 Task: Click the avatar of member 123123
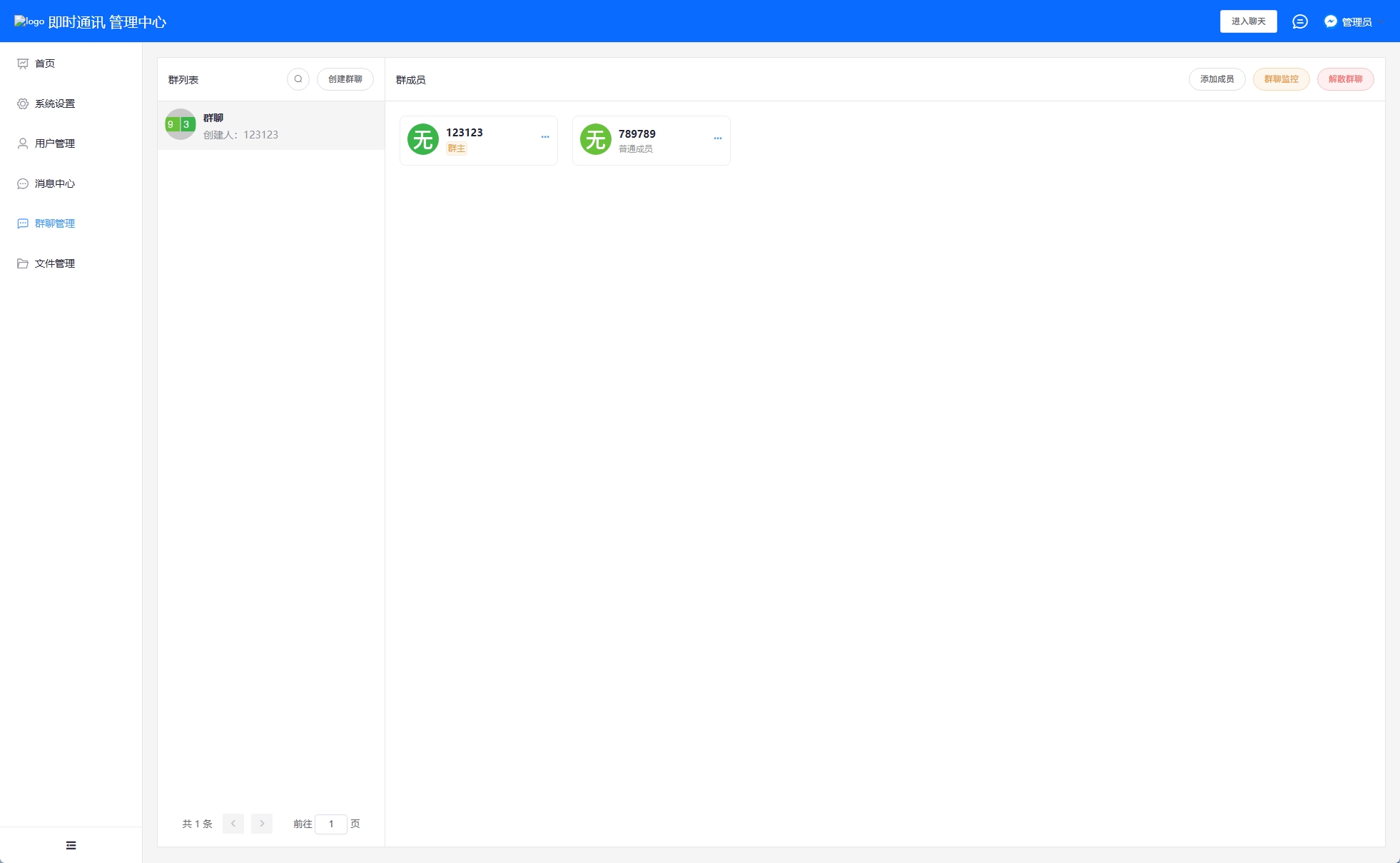click(423, 139)
